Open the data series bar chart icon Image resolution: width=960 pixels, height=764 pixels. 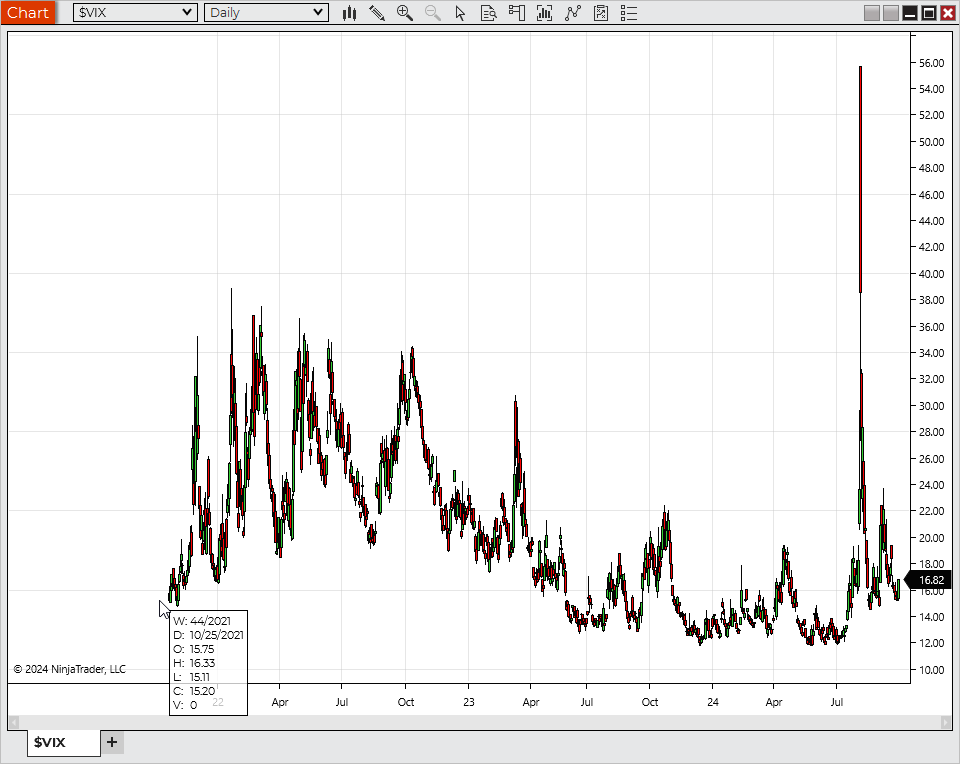point(544,13)
